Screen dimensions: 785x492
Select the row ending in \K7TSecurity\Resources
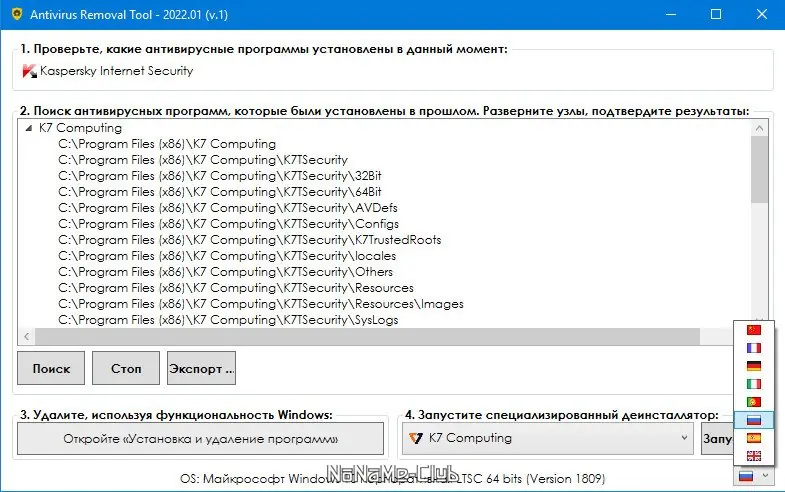[x=236, y=288]
